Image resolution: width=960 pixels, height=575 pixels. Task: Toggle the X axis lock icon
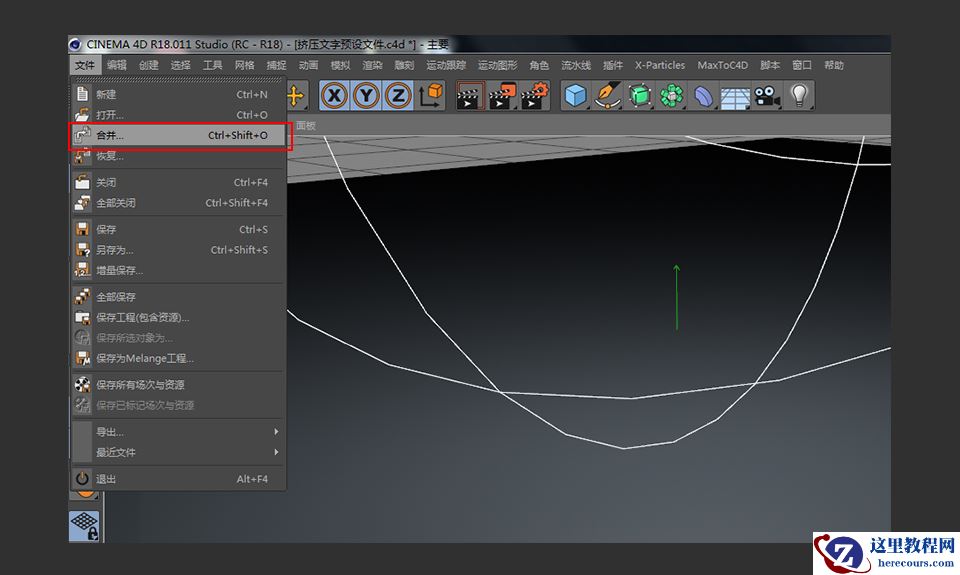point(334,96)
